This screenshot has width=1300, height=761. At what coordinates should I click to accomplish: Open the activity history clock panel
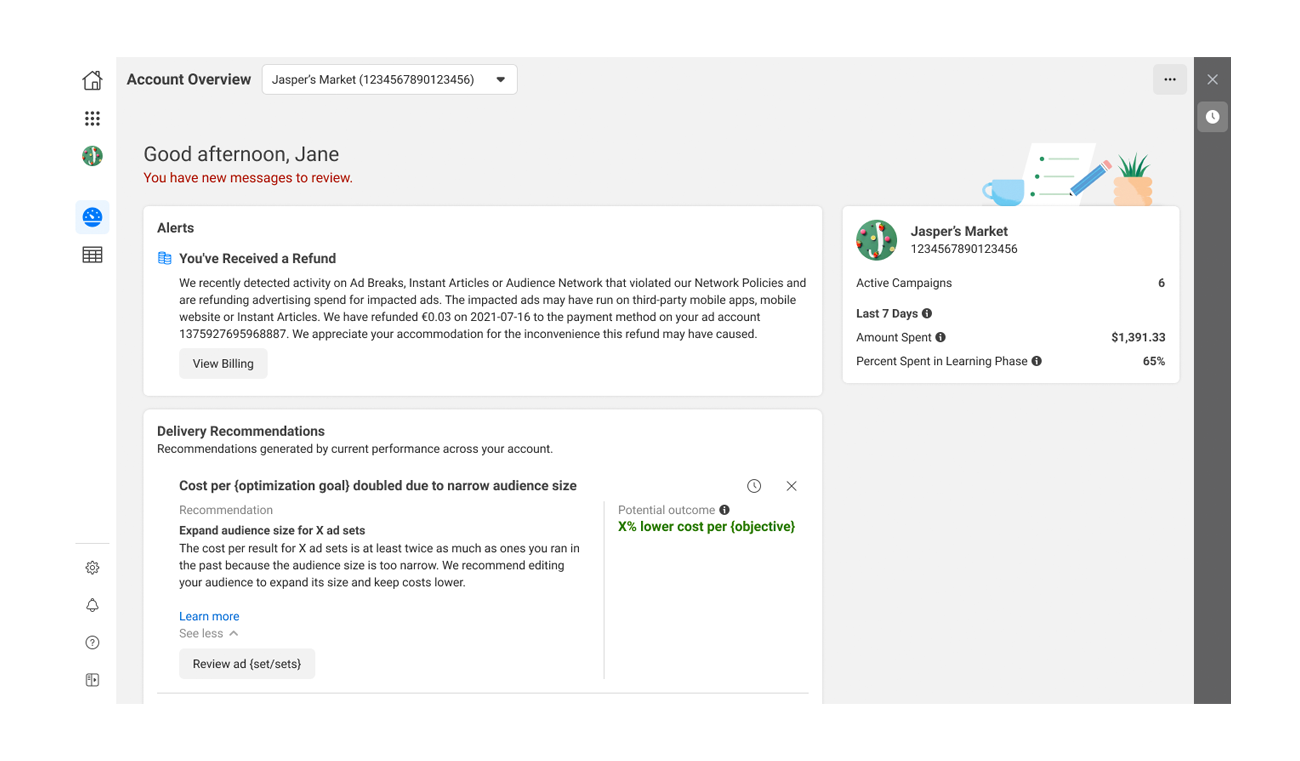tap(1212, 117)
